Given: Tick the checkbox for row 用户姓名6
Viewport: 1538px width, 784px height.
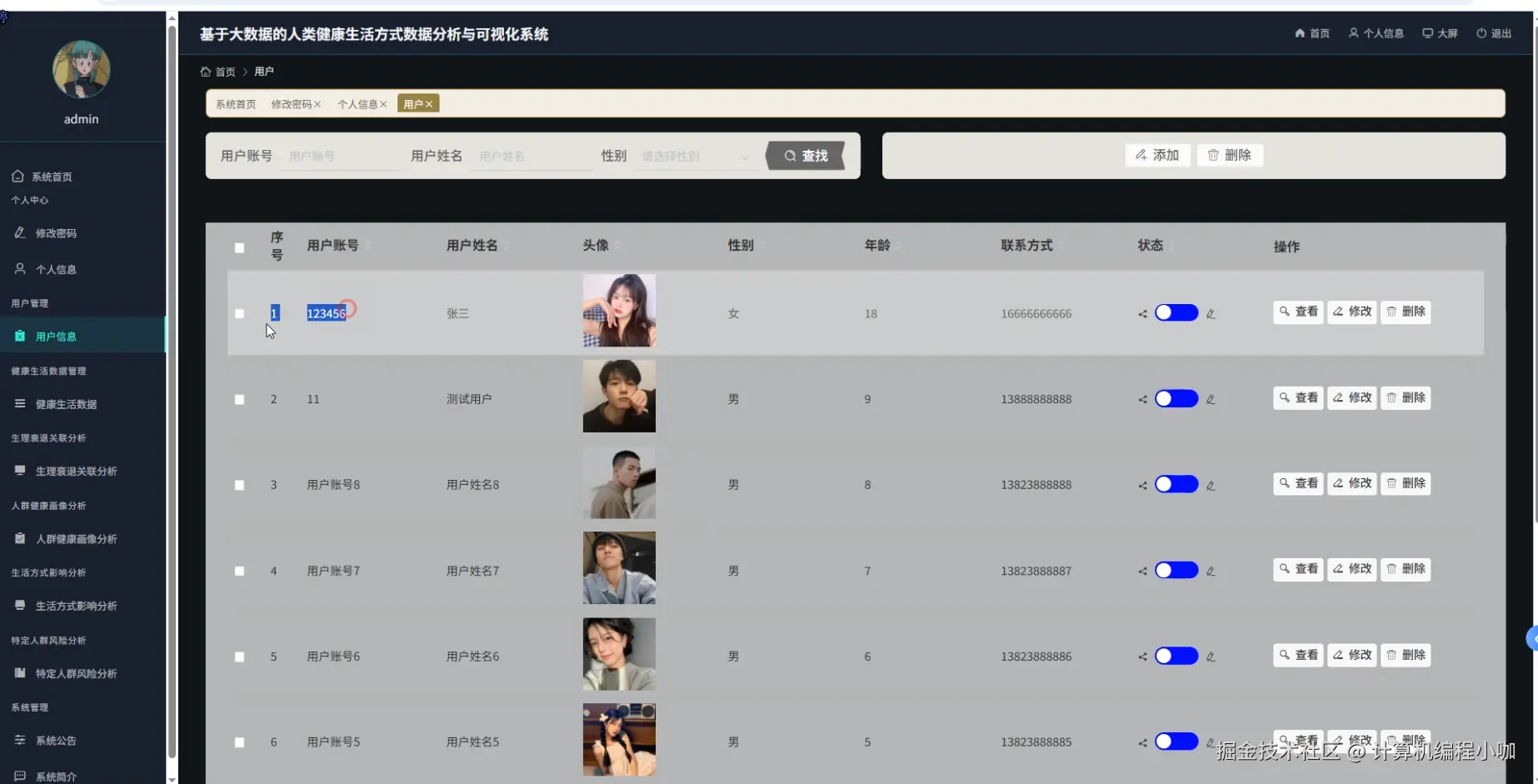Looking at the screenshot, I should click(239, 657).
